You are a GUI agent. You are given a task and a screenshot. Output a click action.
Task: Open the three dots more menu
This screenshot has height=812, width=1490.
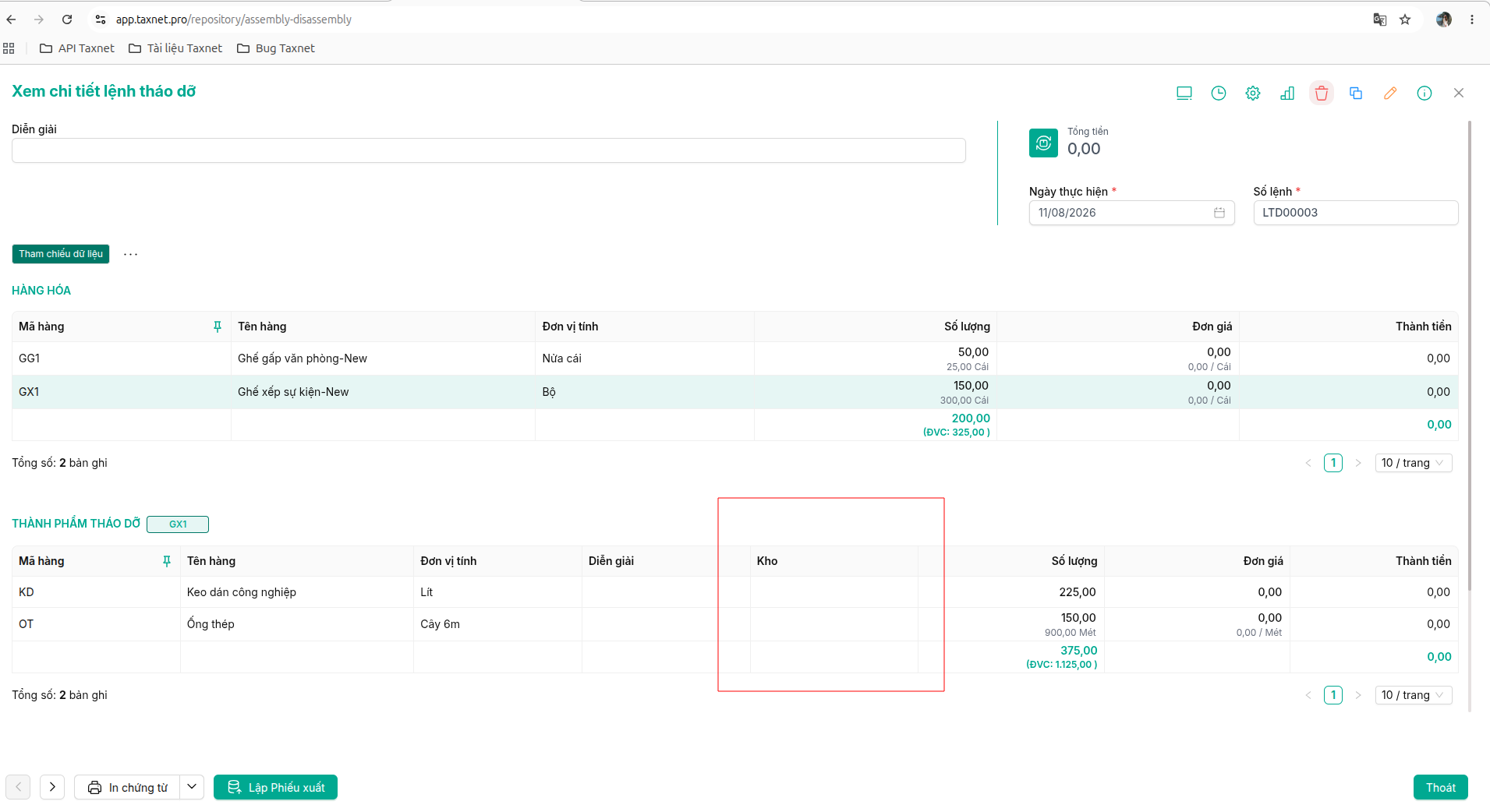coord(130,254)
